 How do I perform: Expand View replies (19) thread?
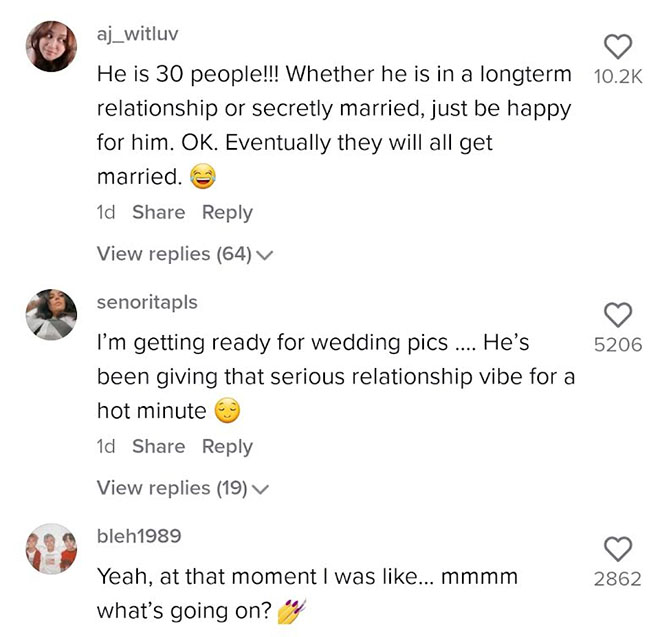click(182, 488)
